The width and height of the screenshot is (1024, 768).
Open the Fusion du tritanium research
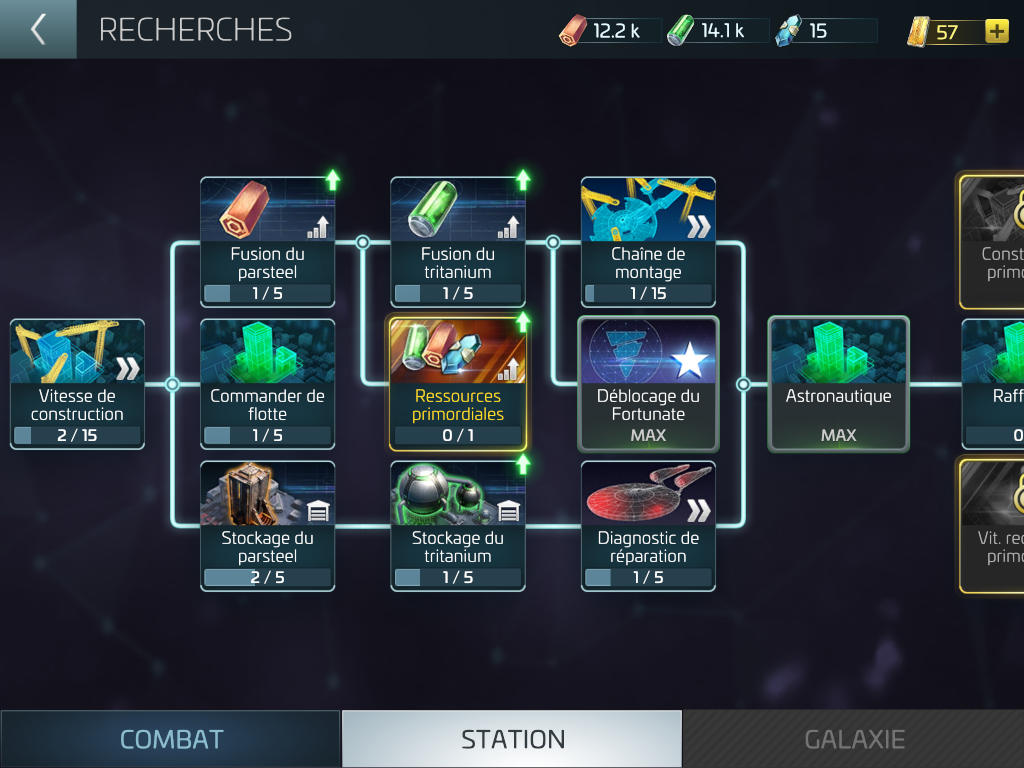pos(458,242)
